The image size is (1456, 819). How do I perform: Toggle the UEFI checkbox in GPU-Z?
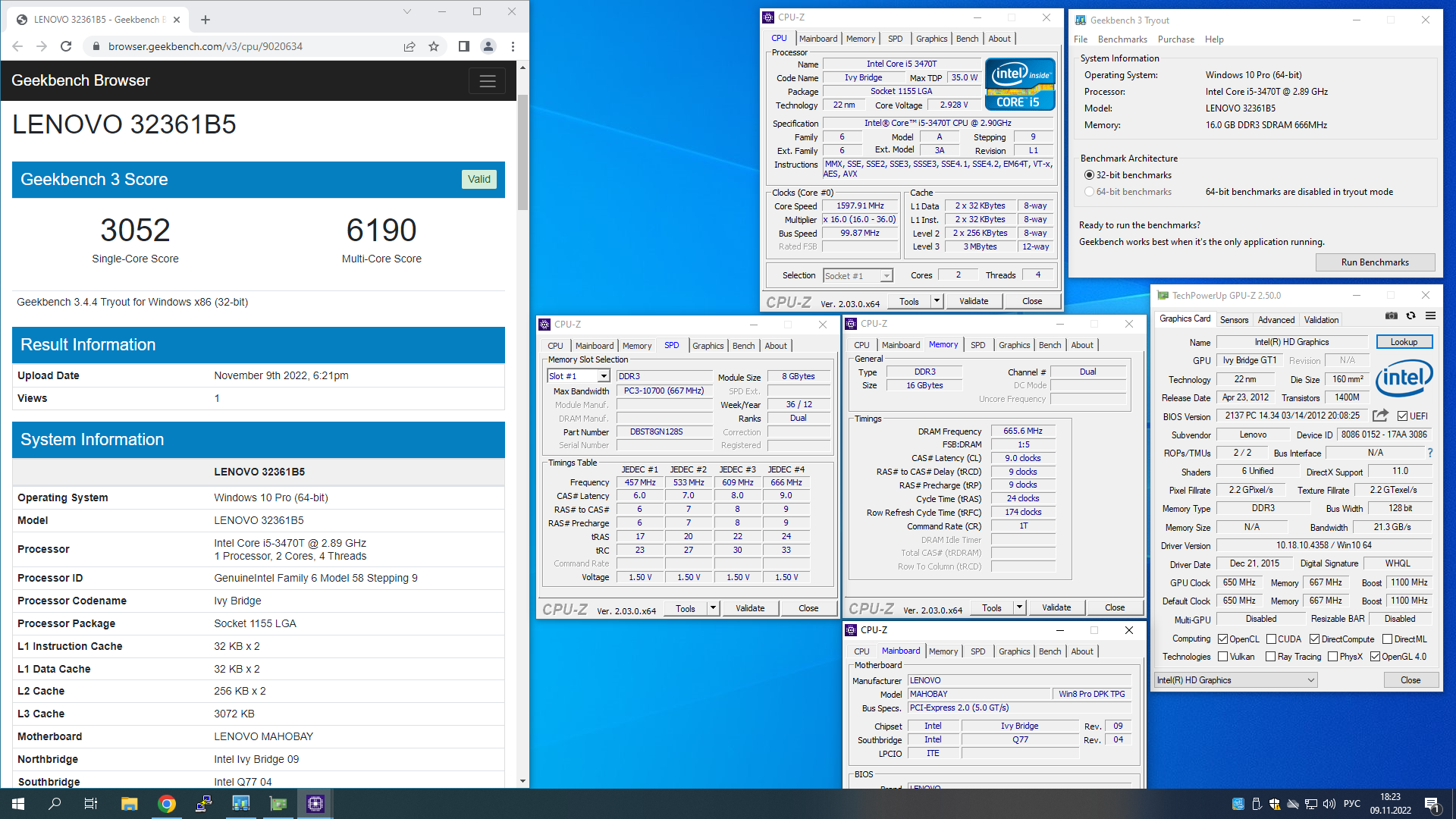[1402, 416]
